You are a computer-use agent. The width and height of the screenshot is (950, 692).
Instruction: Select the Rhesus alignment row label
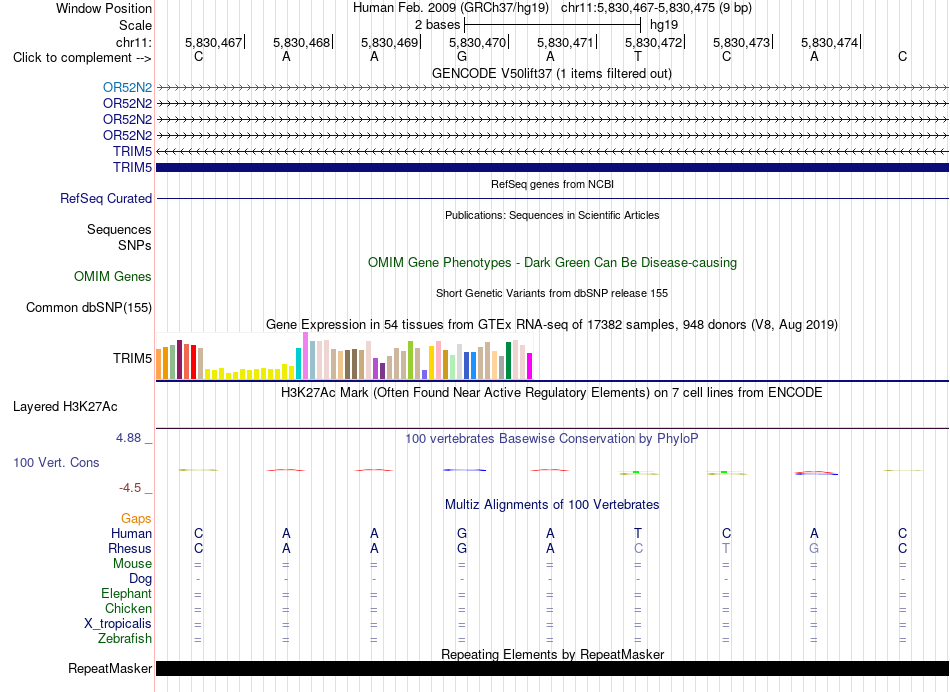point(130,548)
